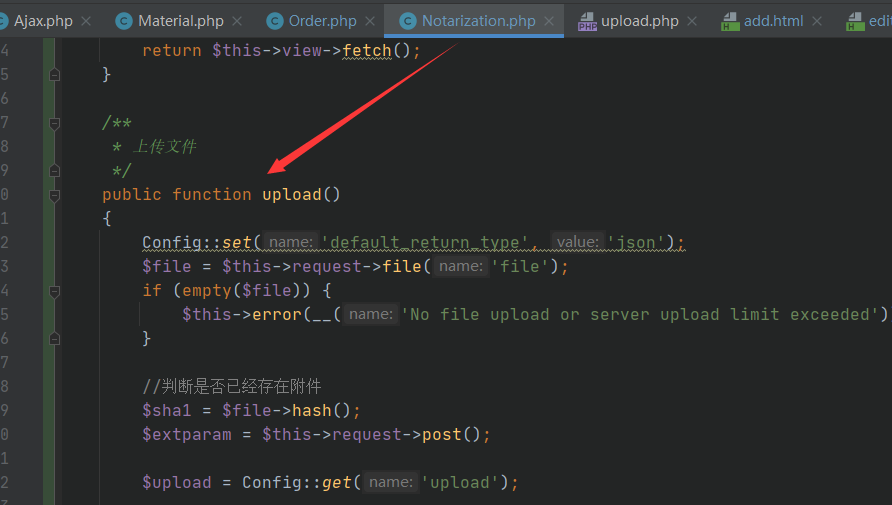Click the 'No file upload or server upload limit exceeded' string

641,314
